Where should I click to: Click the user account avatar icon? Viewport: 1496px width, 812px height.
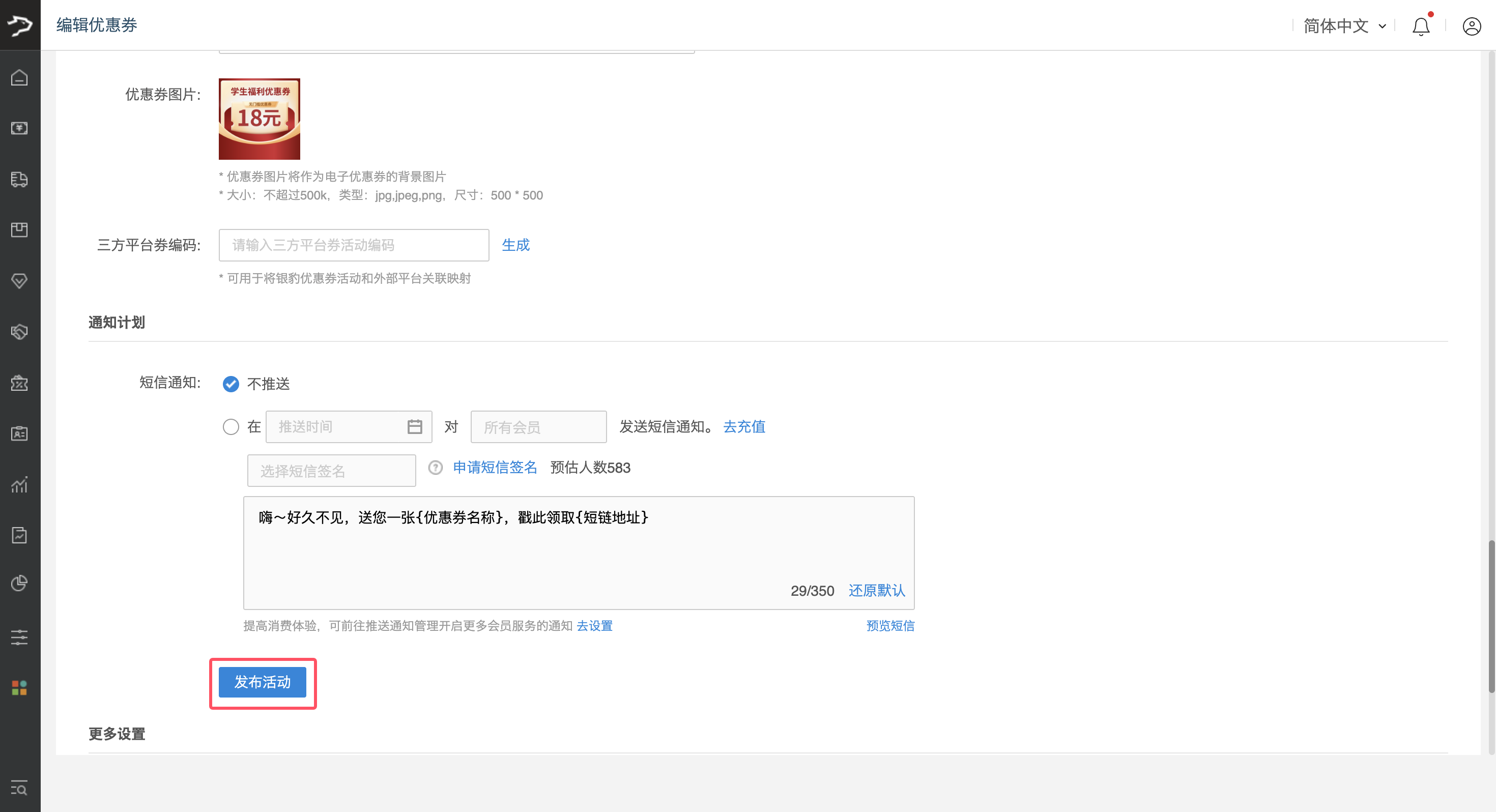pos(1471,26)
